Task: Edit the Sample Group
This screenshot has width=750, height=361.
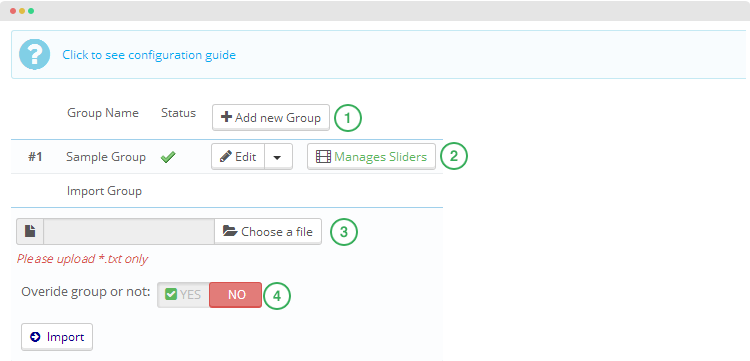Action: [238, 157]
